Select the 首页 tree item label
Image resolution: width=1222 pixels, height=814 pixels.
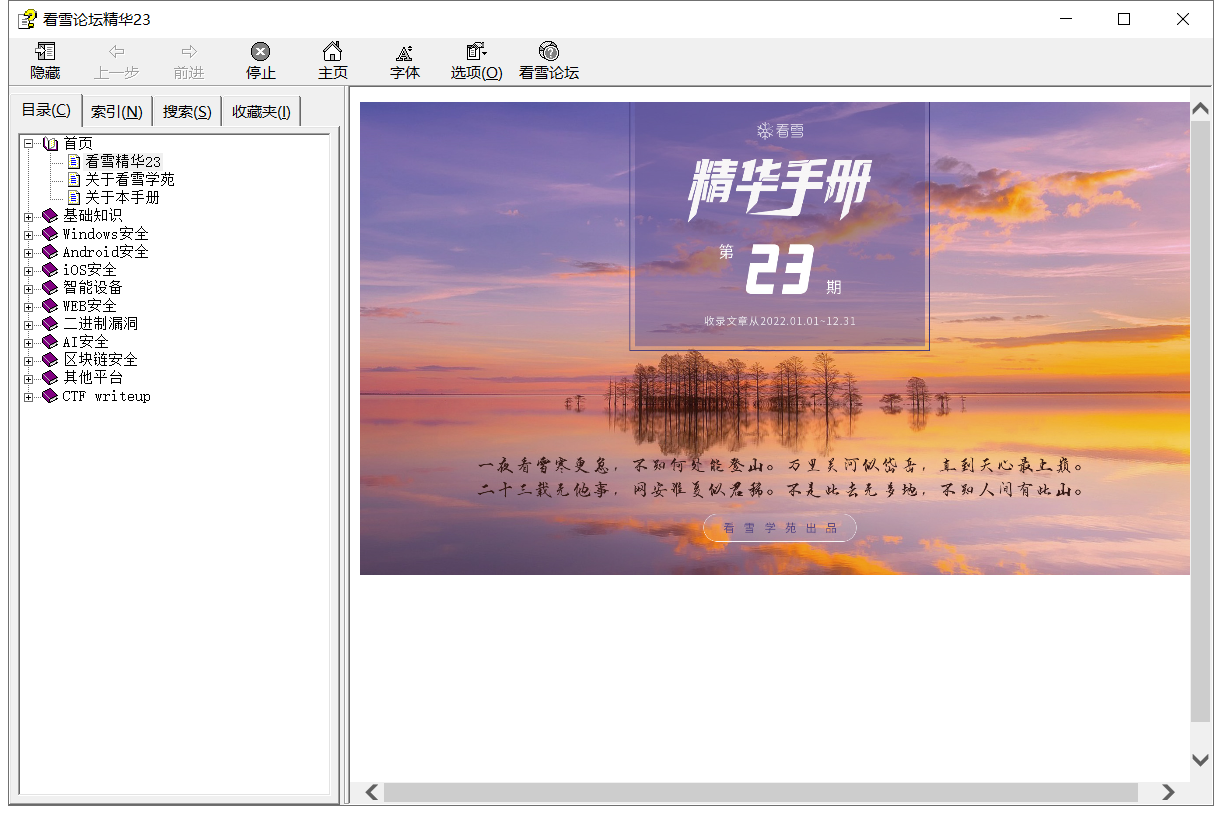pyautogui.click(x=78, y=143)
